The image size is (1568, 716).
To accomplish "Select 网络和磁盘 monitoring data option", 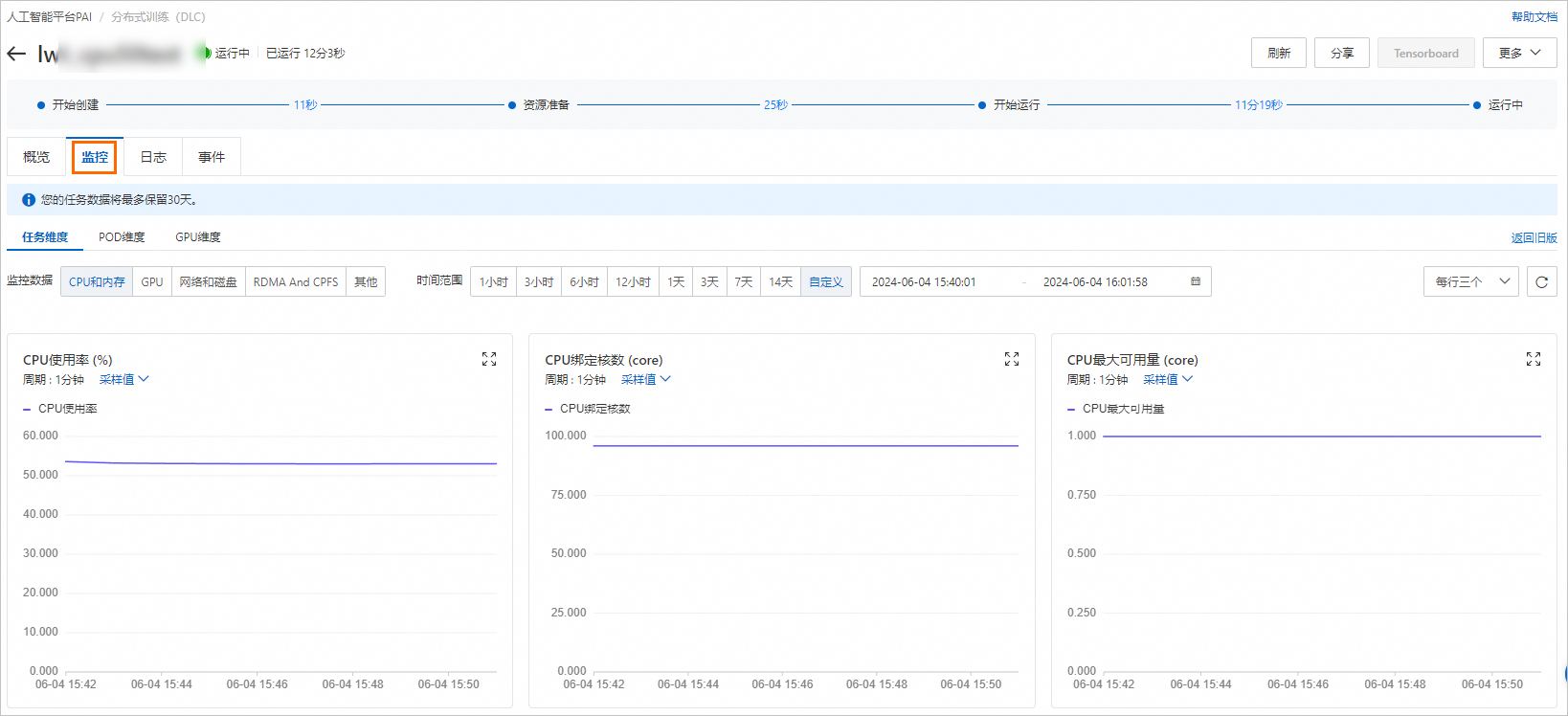I will point(209,281).
